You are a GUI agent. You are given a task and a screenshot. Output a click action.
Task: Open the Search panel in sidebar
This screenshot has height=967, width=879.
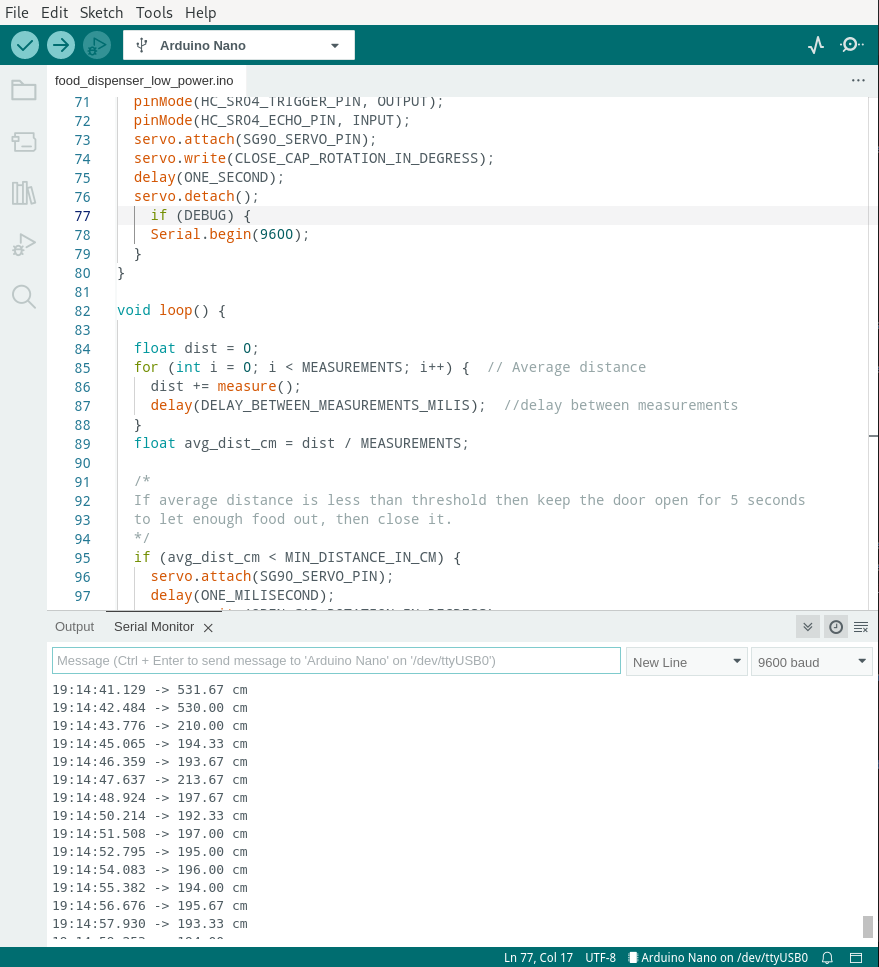tap(23, 296)
